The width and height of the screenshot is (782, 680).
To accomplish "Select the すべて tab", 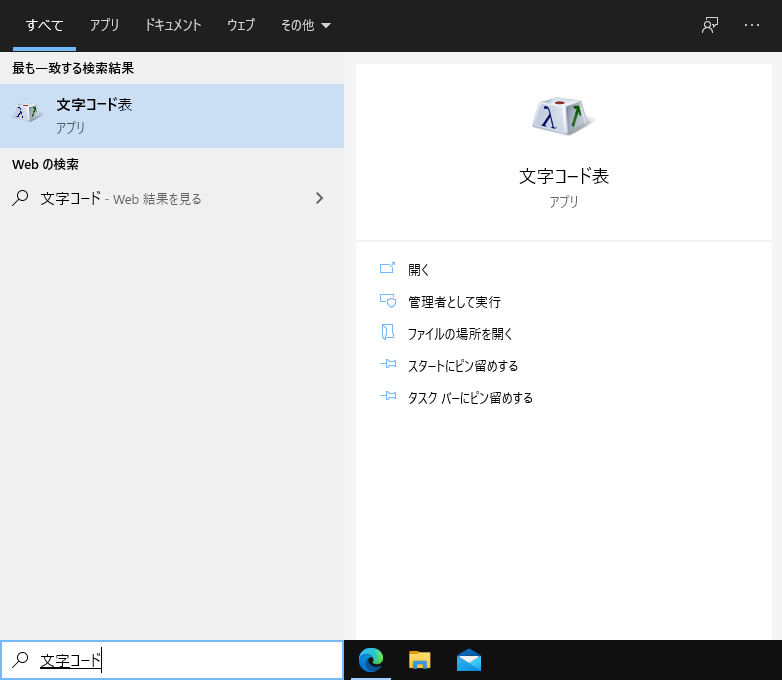I will coord(44,25).
